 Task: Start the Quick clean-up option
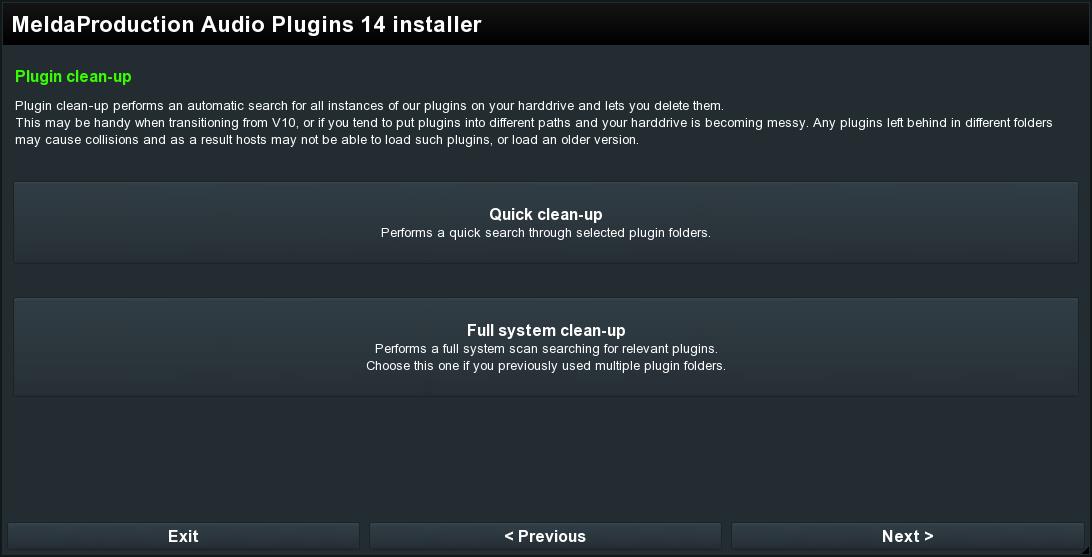pos(546,223)
